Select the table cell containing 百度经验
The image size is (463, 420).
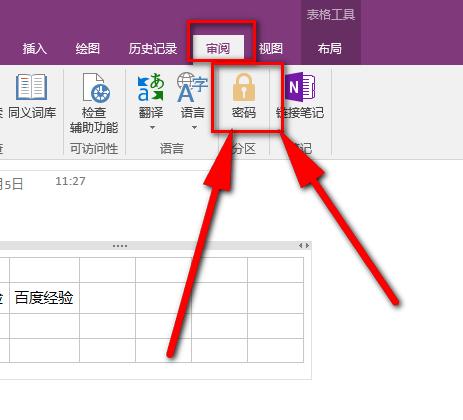45,298
